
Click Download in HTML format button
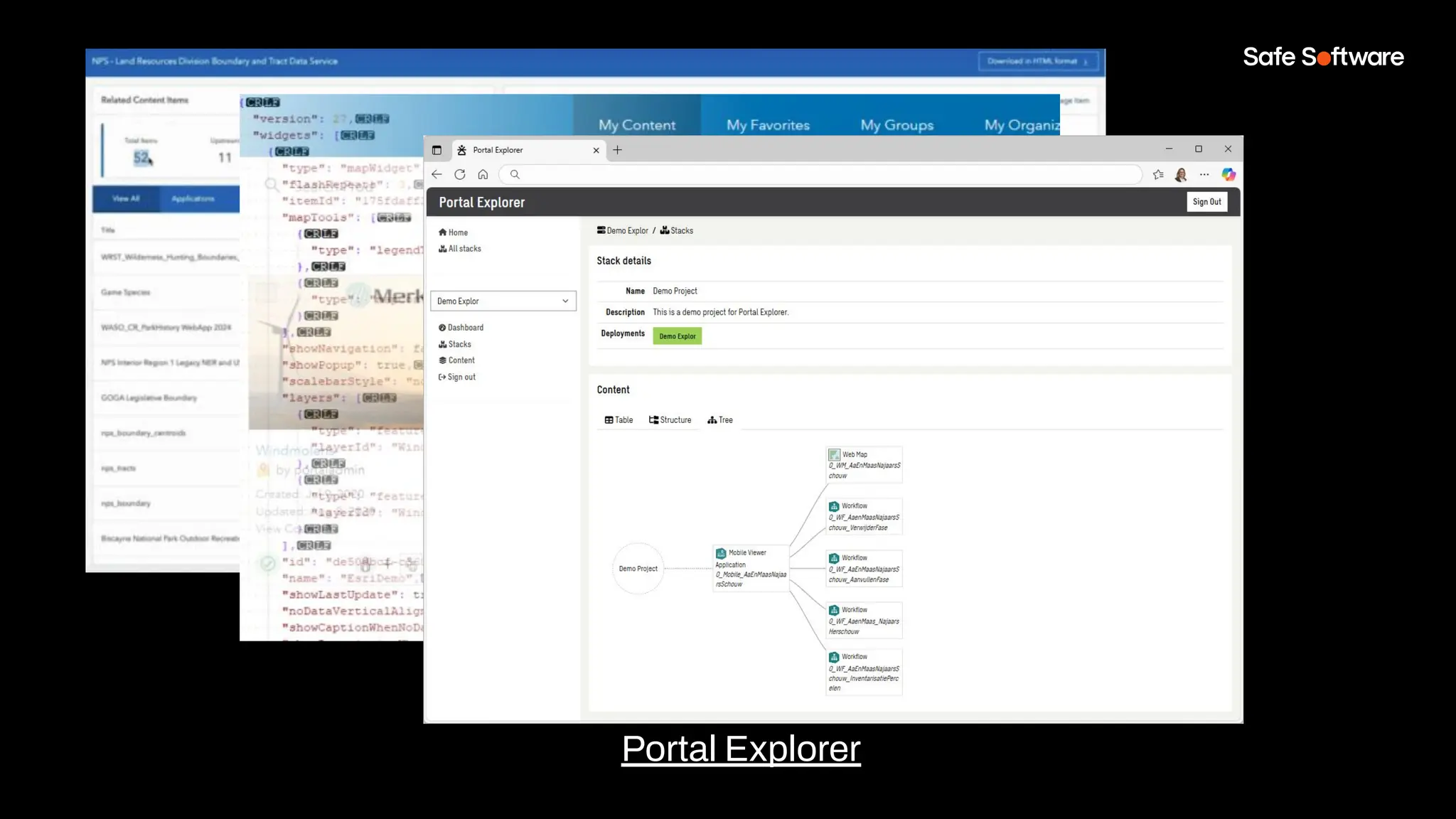(1038, 61)
